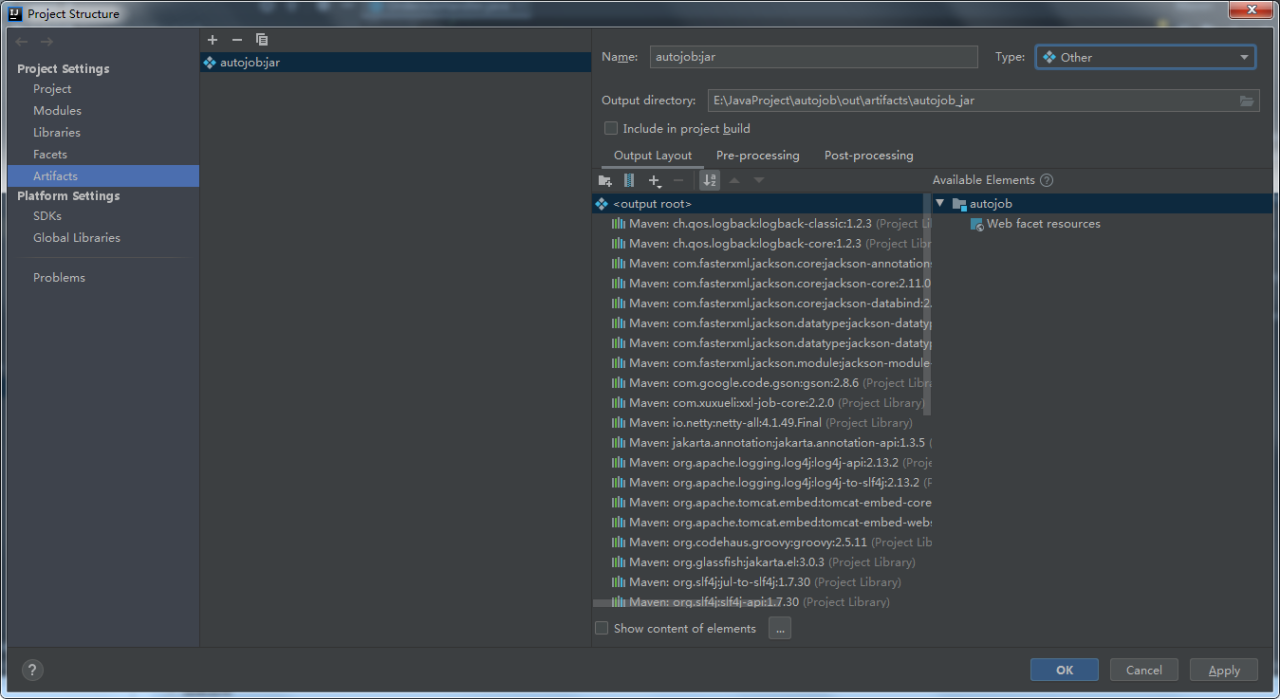Select Maven jackson-core:2.11.0 row
The image size is (1280, 699).
tap(761, 284)
